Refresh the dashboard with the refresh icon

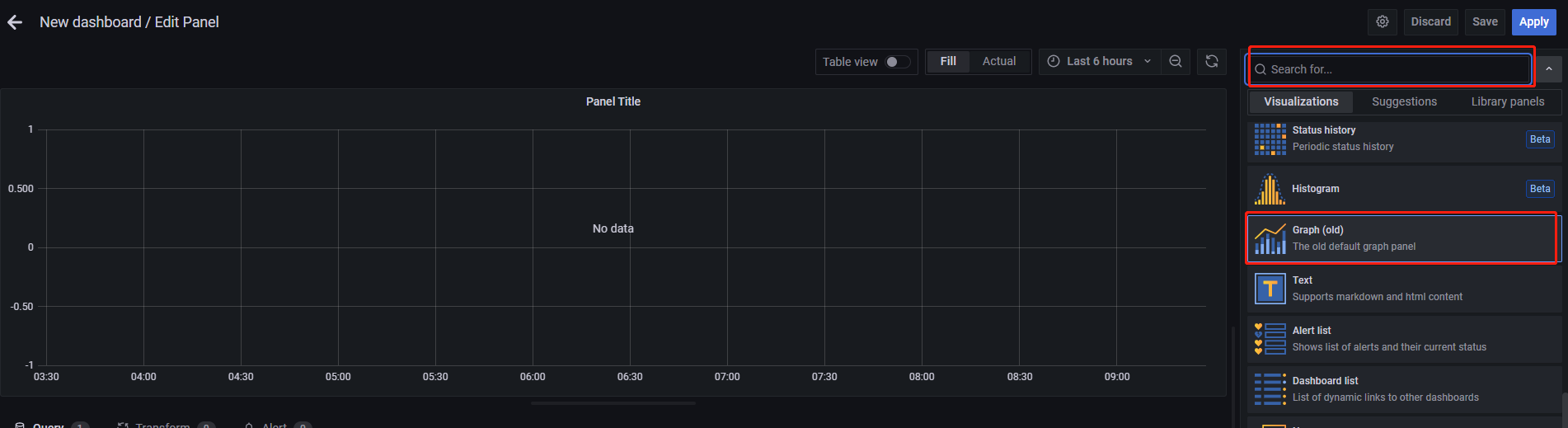click(x=1212, y=61)
